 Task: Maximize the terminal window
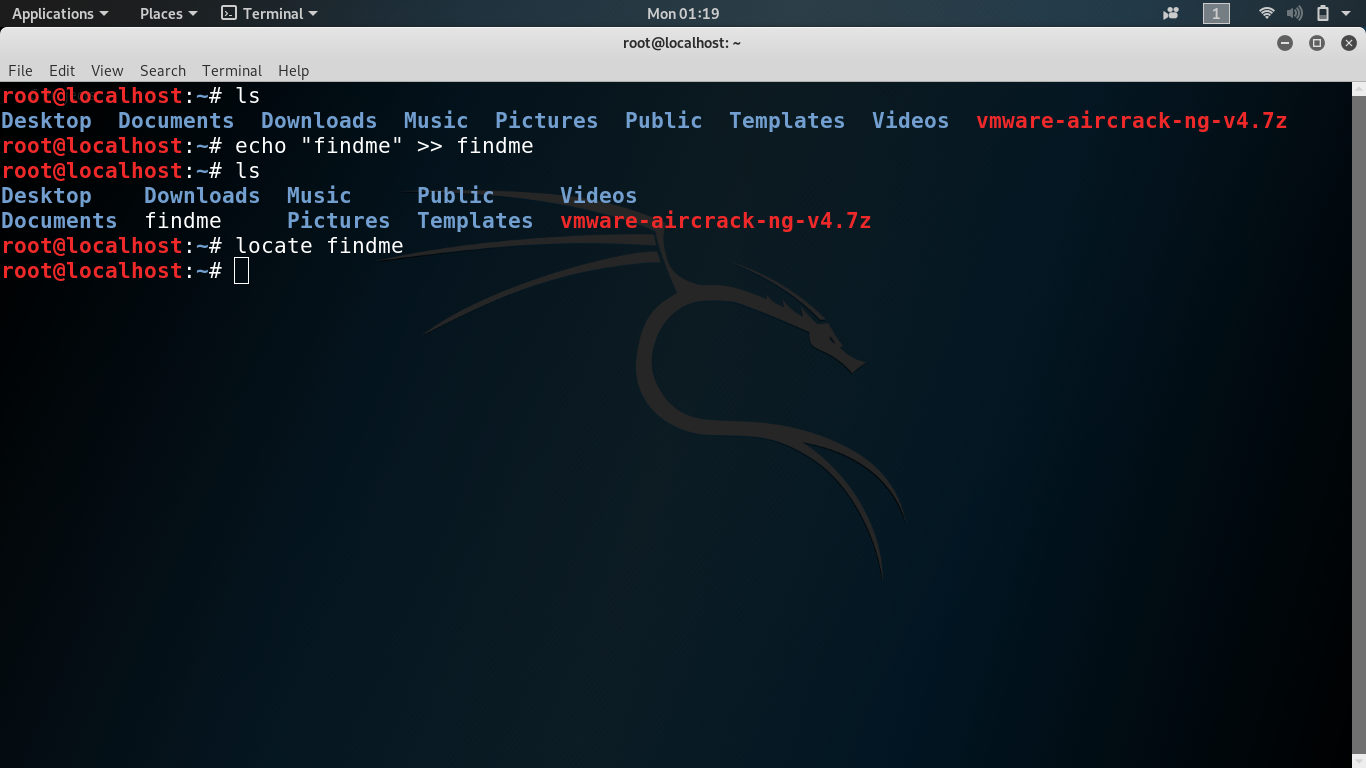(1317, 43)
